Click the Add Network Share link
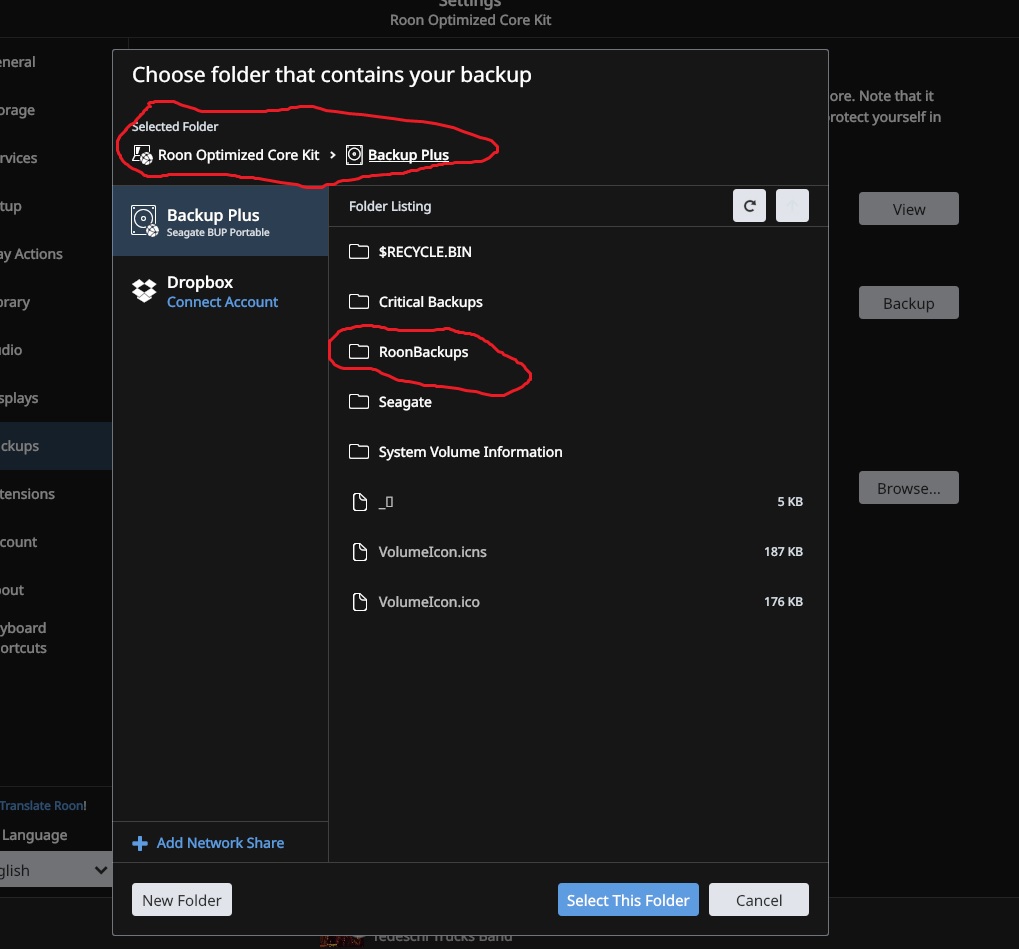The height and width of the screenshot is (949, 1019). [220, 843]
